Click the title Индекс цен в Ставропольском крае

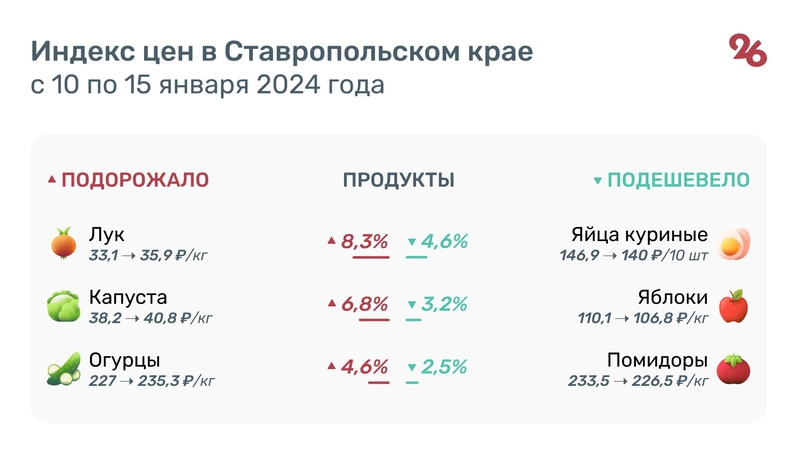click(x=282, y=51)
